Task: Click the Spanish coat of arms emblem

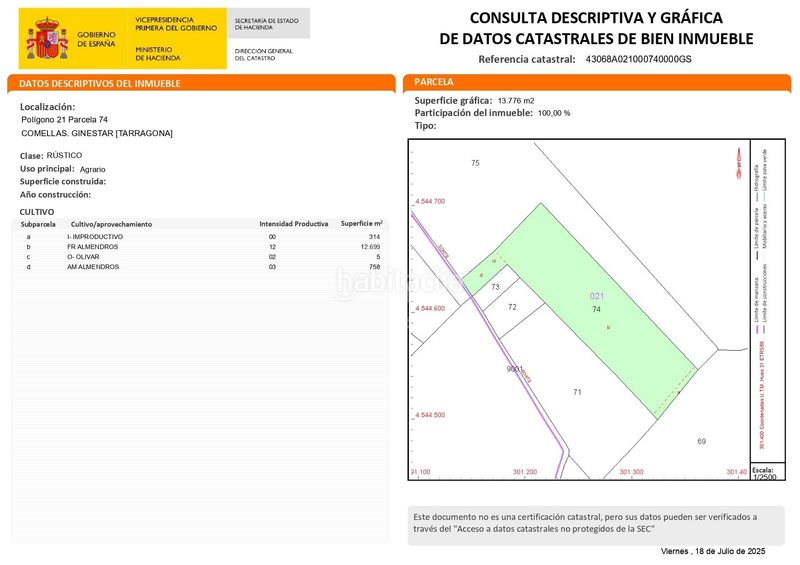Action: [47, 38]
